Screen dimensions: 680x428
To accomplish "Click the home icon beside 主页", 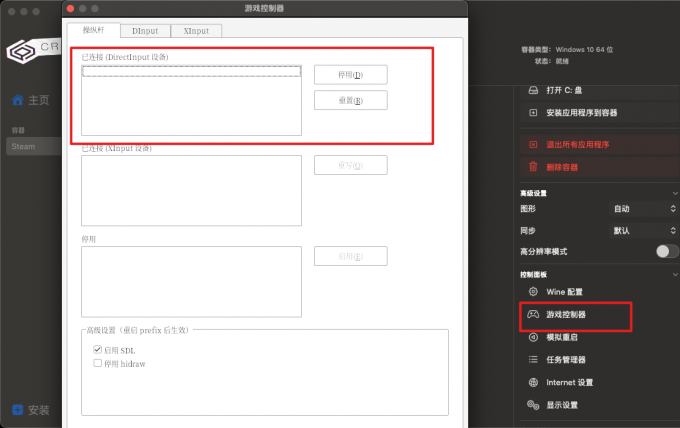I will (18, 100).
